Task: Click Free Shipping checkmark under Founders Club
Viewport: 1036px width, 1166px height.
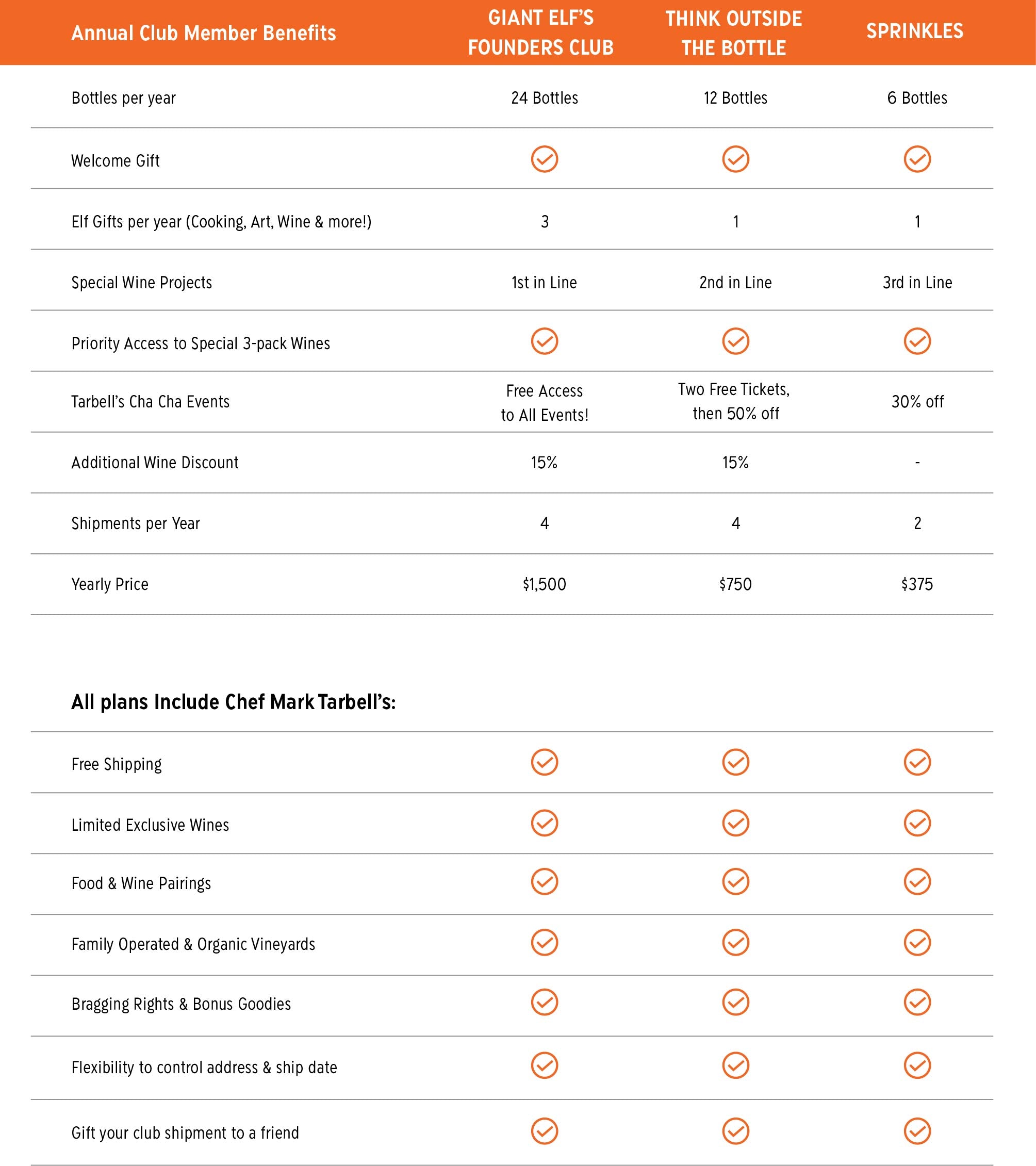Action: [x=544, y=762]
